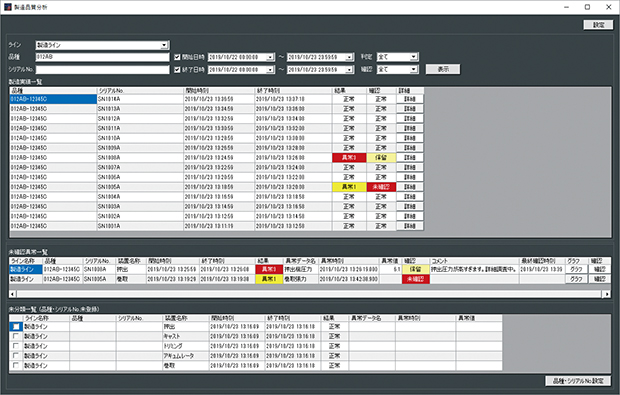The image size is (620, 395).
Task: Click the 設定 settings button
Action: (x=598, y=25)
